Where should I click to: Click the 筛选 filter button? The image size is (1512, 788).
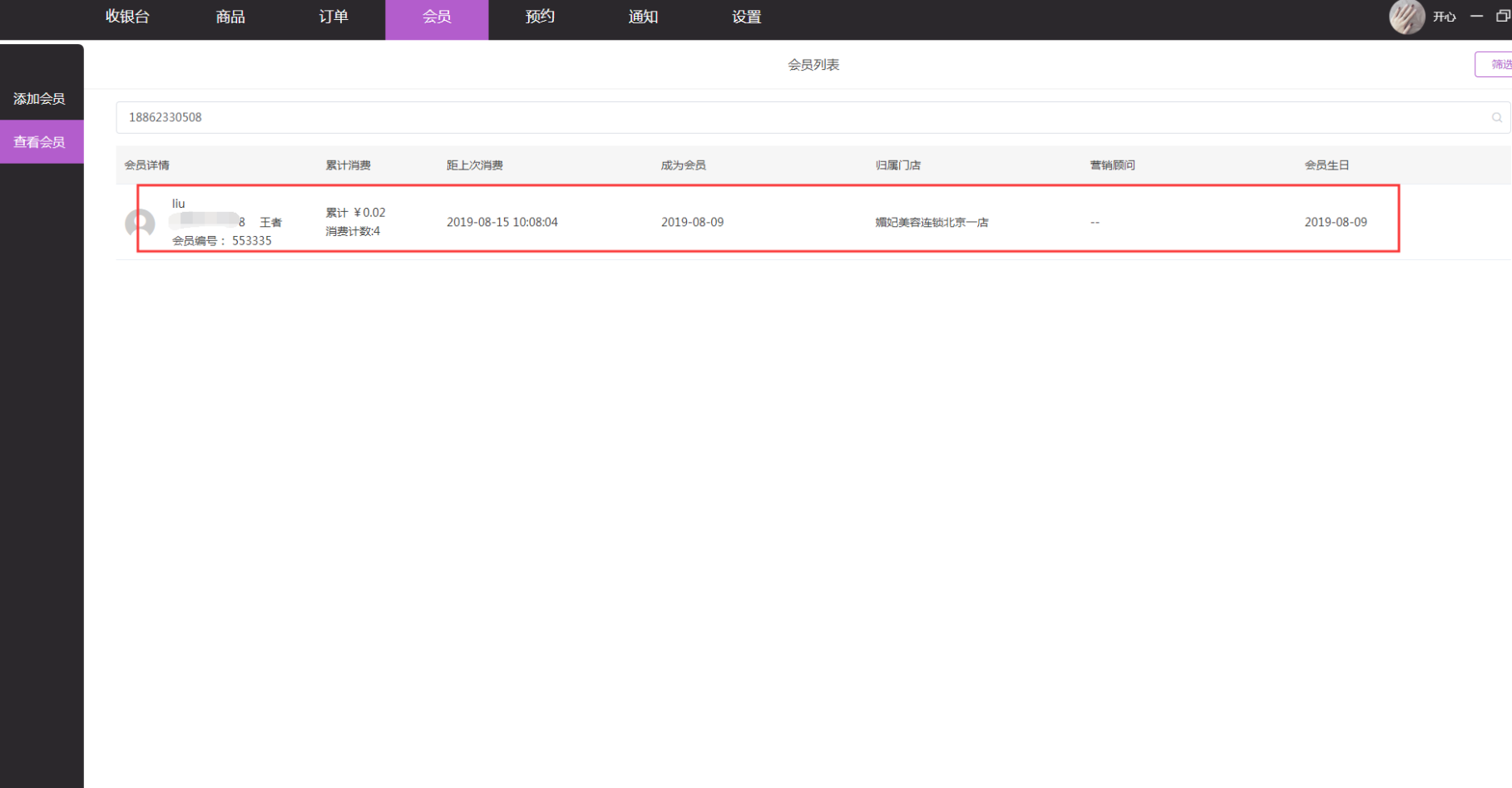[1495, 64]
